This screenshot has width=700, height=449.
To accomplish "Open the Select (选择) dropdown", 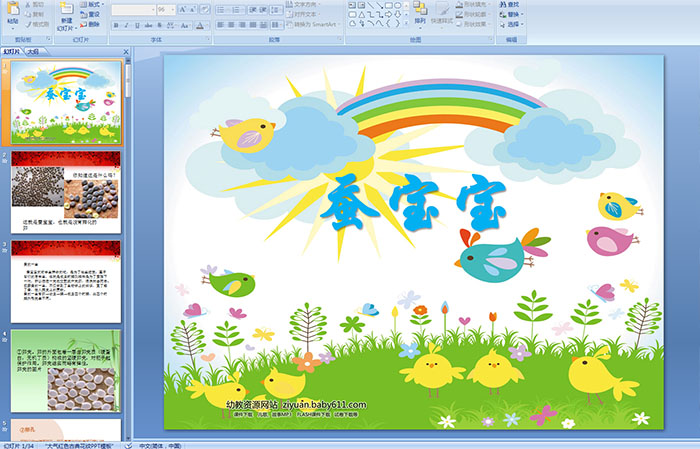I will coord(512,24).
